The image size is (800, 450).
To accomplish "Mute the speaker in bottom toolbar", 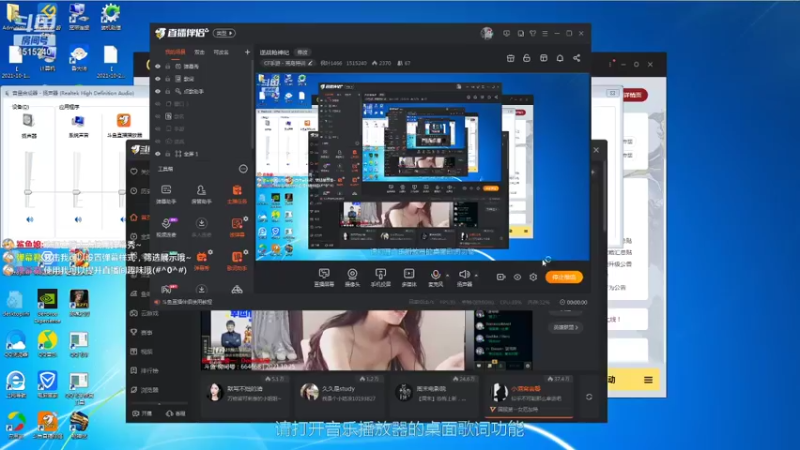I will coord(464,278).
